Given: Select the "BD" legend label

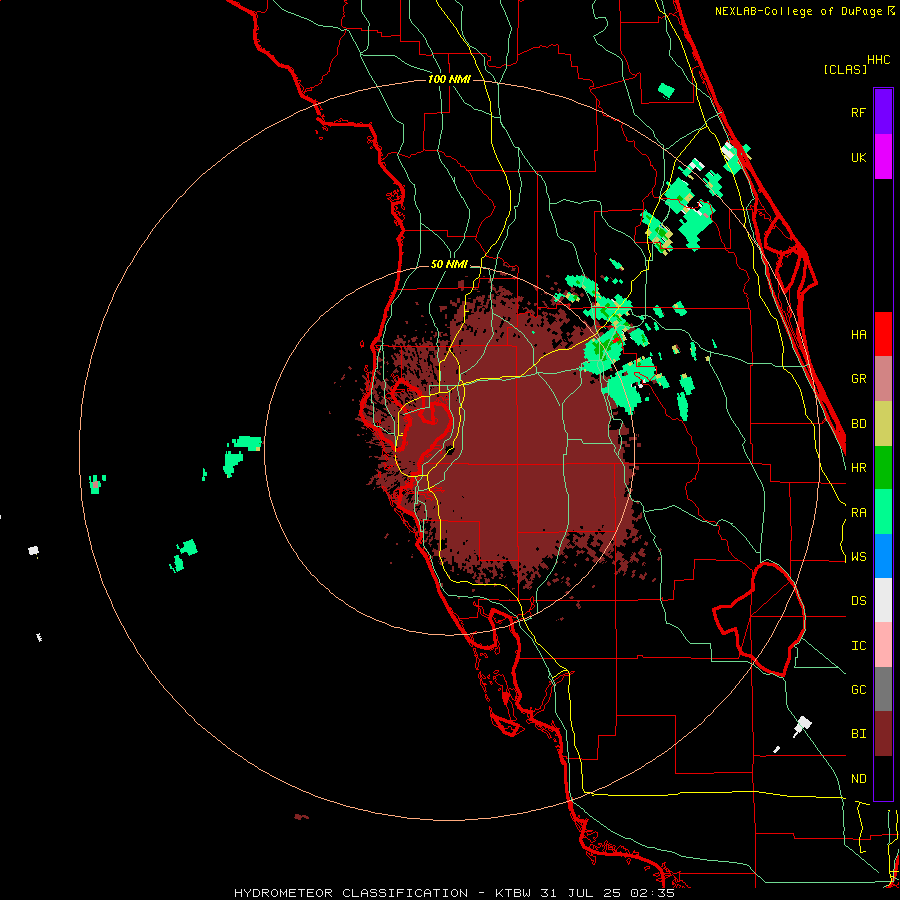Looking at the screenshot, I should coord(858,424).
